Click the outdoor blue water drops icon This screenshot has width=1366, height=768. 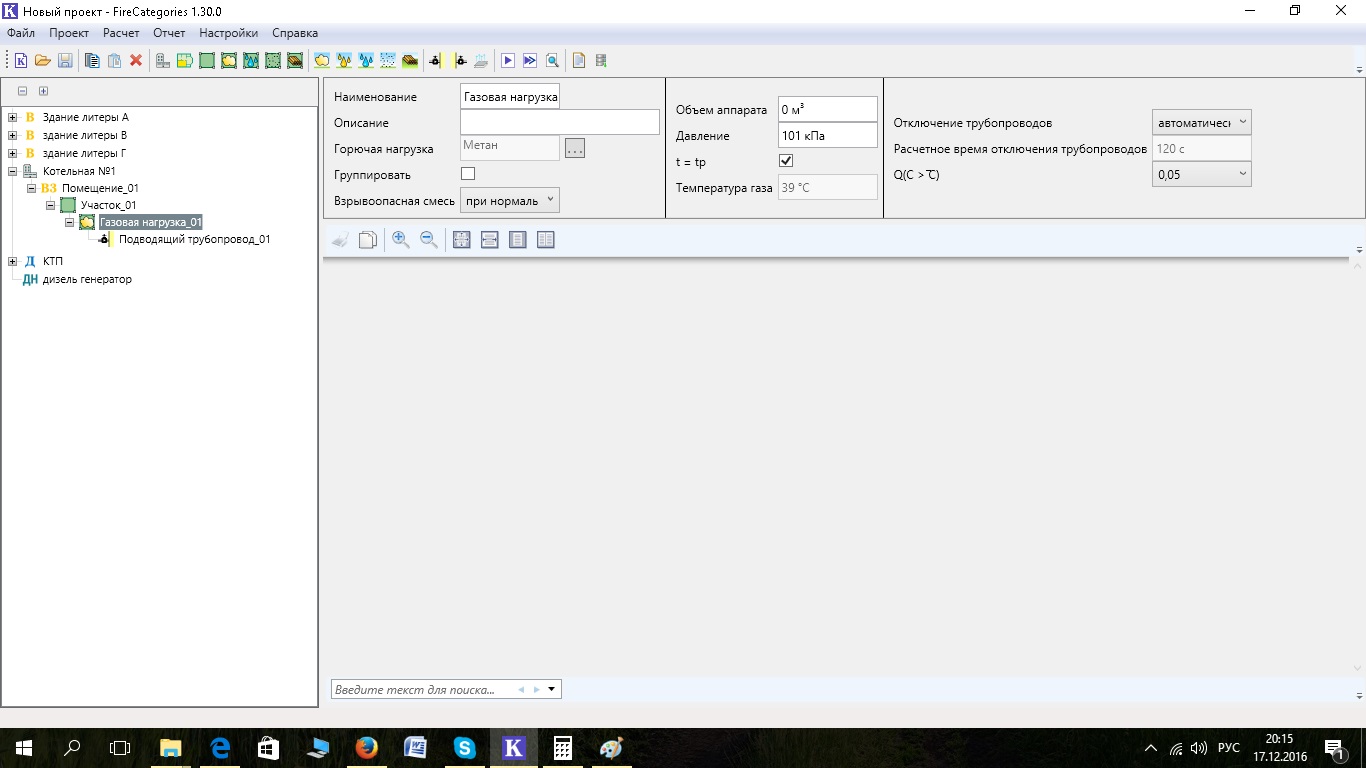click(366, 60)
